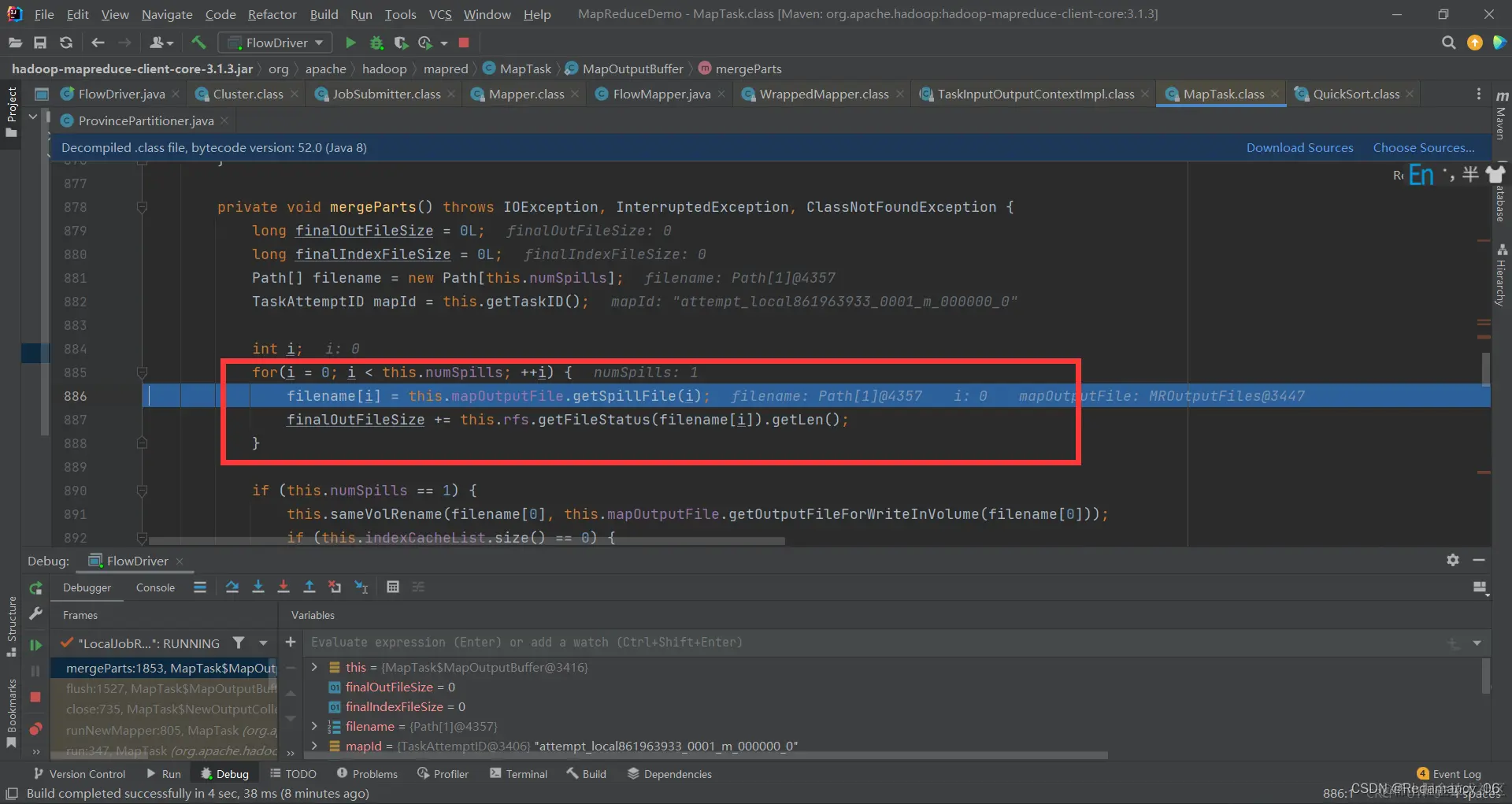Click the Choose Sources... link
The image size is (1512, 804).
[1424, 147]
